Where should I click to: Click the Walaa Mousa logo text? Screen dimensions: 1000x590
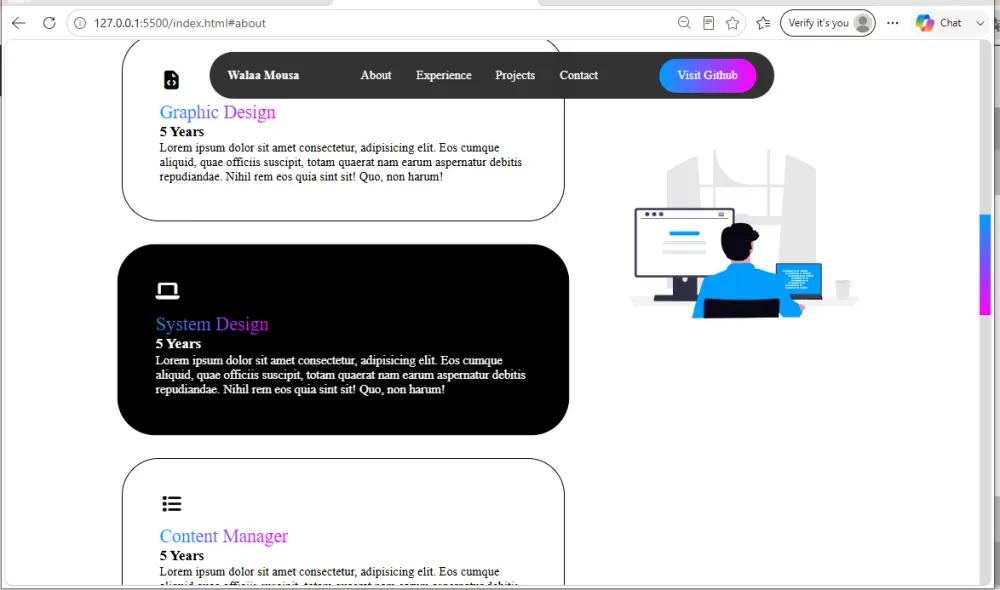[263, 75]
